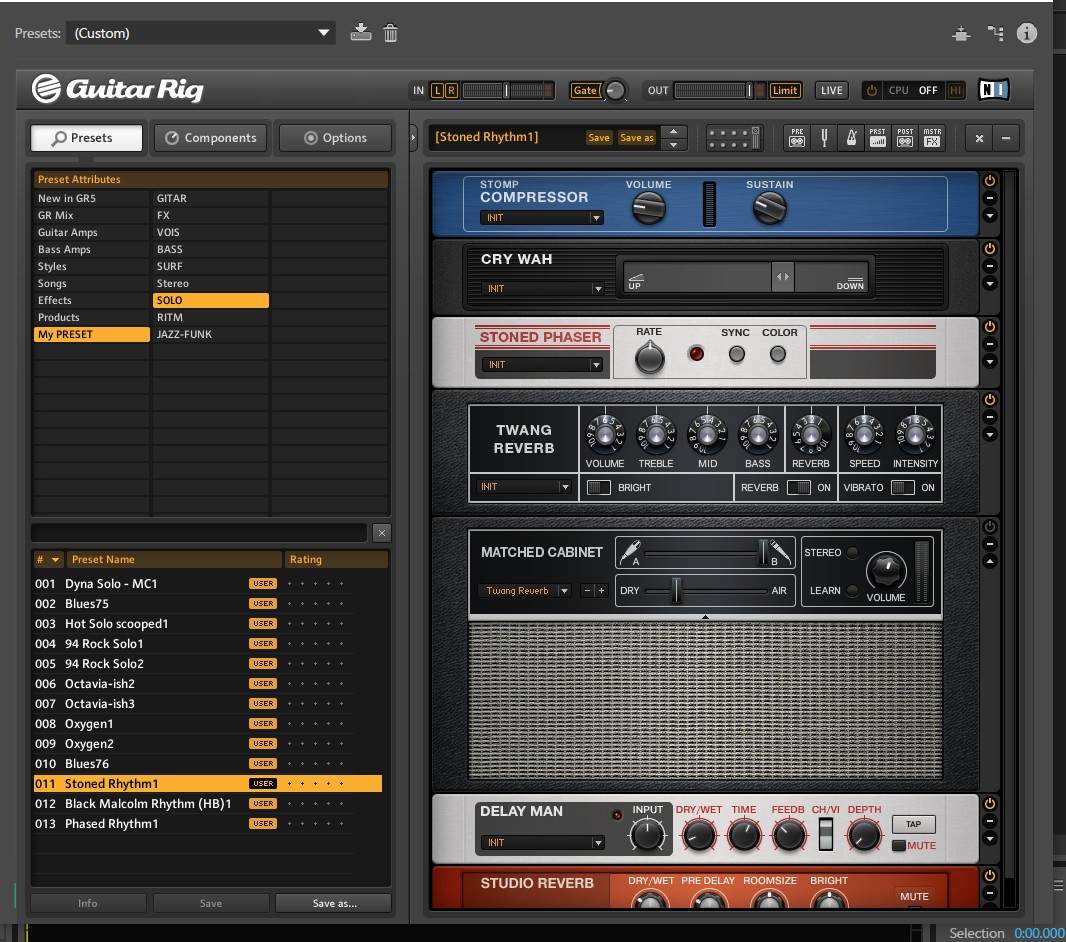Click the Native Instruments NI logo

point(993,90)
